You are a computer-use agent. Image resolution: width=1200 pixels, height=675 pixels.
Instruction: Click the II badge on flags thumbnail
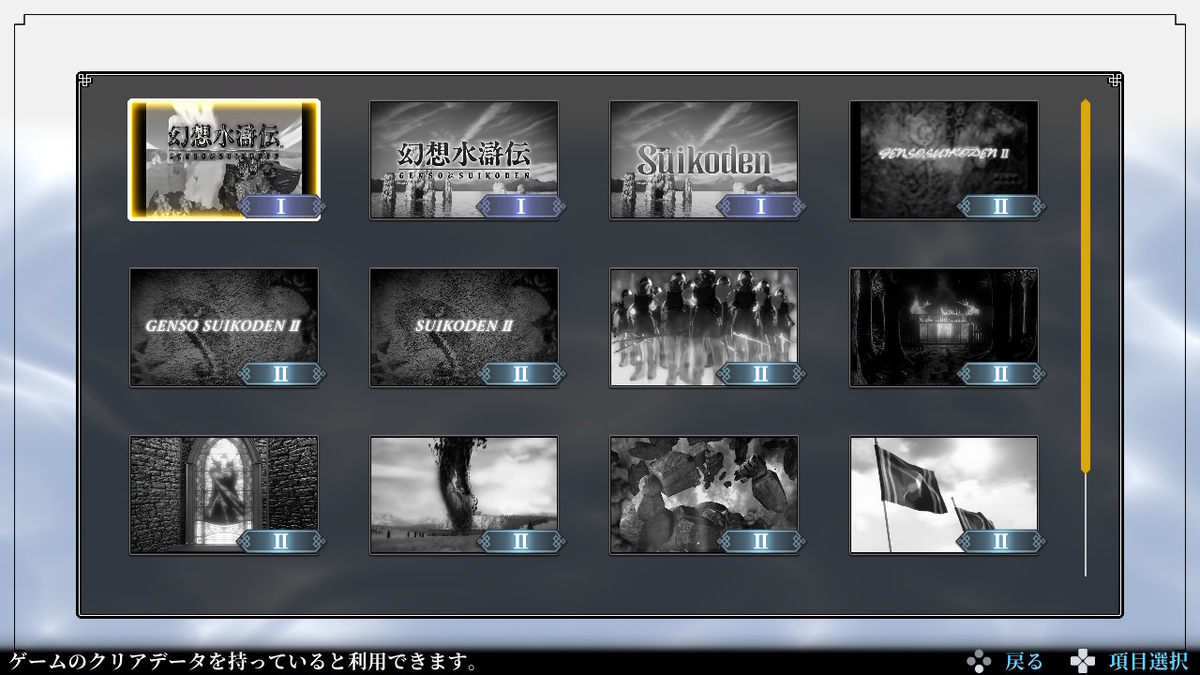(1001, 541)
